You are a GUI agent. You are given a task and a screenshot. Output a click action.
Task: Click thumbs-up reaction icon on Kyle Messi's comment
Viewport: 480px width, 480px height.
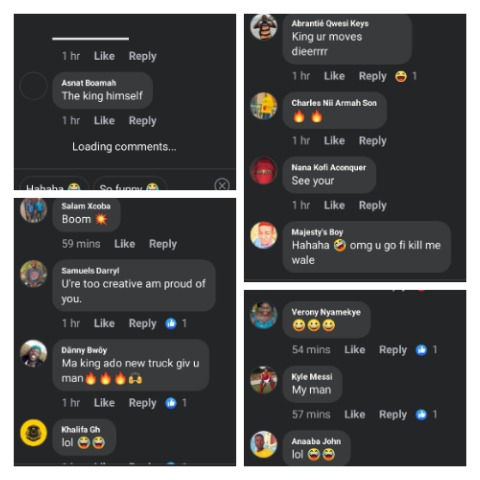421,414
